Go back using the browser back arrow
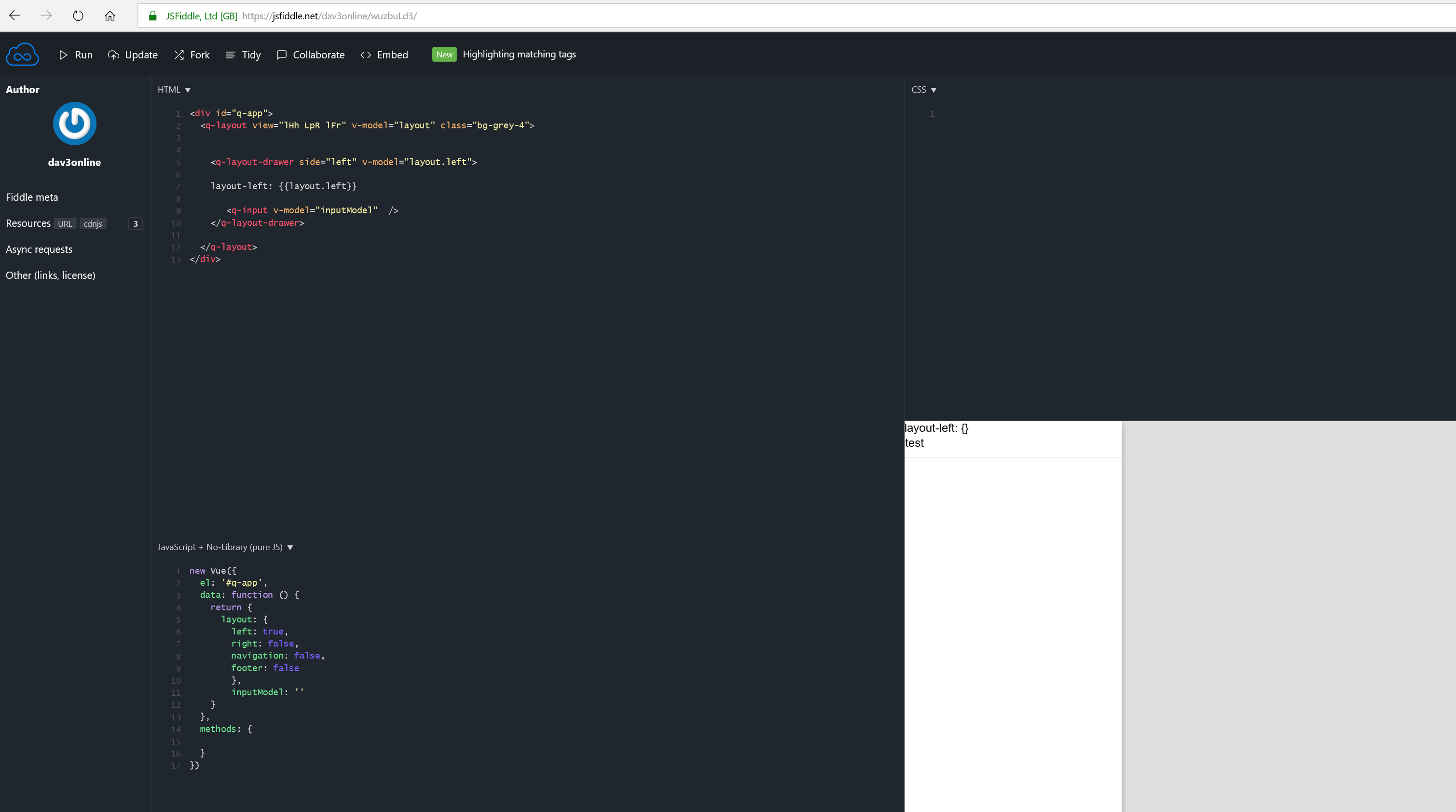 click(14, 15)
